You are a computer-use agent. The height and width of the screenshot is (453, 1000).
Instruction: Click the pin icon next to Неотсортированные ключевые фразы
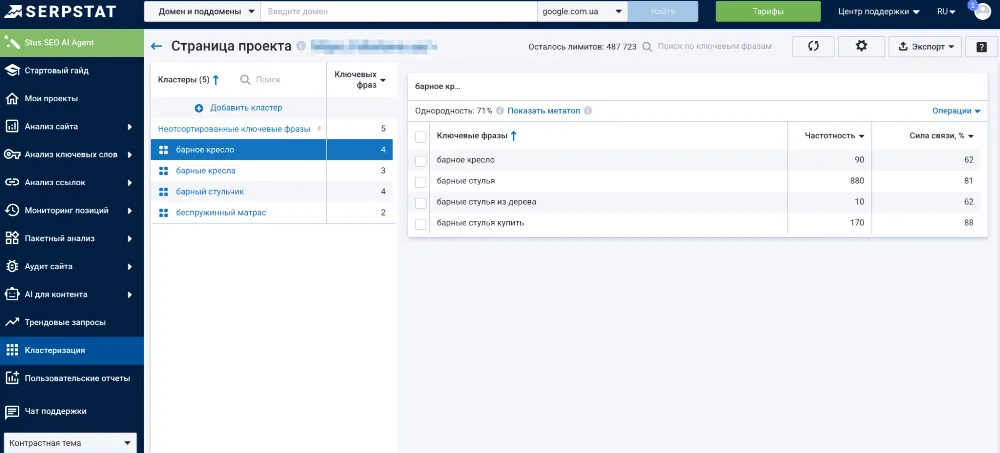[320, 129]
